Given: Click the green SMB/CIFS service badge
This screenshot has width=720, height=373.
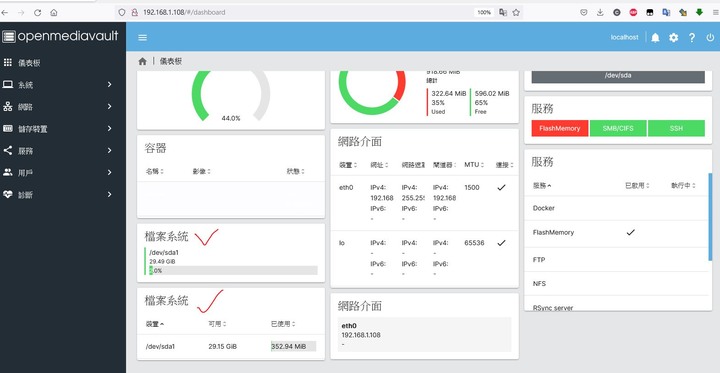Looking at the screenshot, I should [618, 128].
